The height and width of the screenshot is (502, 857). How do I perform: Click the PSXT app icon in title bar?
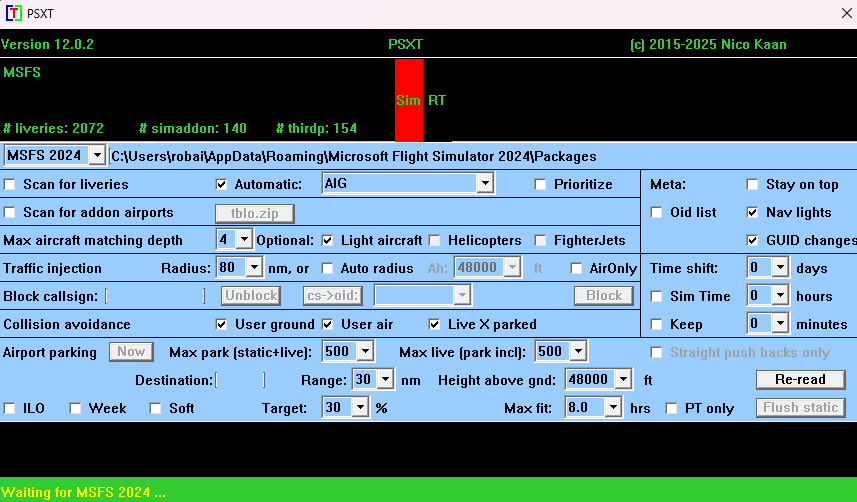coord(13,13)
